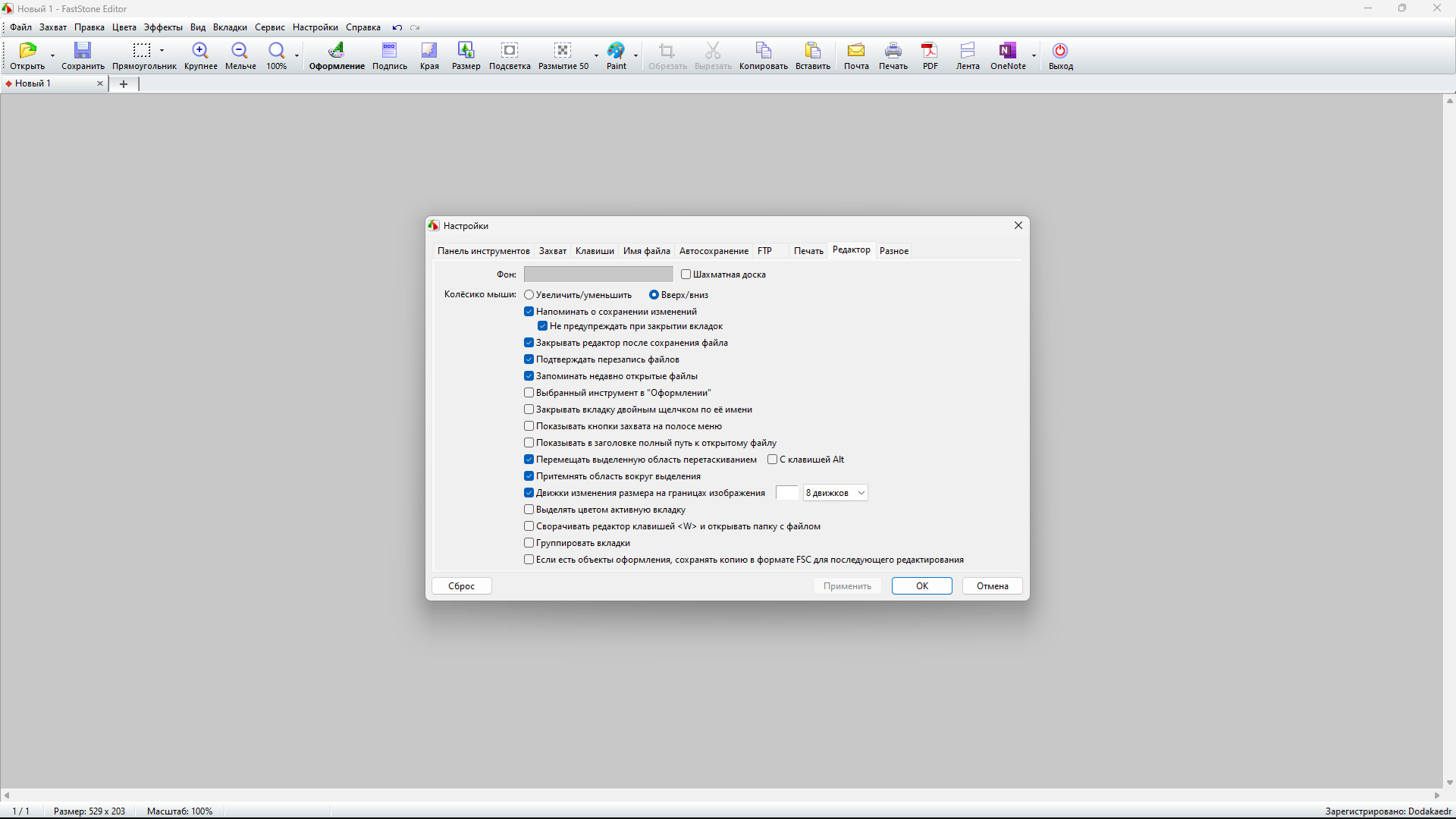This screenshot has width=1456, height=819.
Task: Select the Увеличить/уменьшить radio button
Action: click(x=529, y=295)
